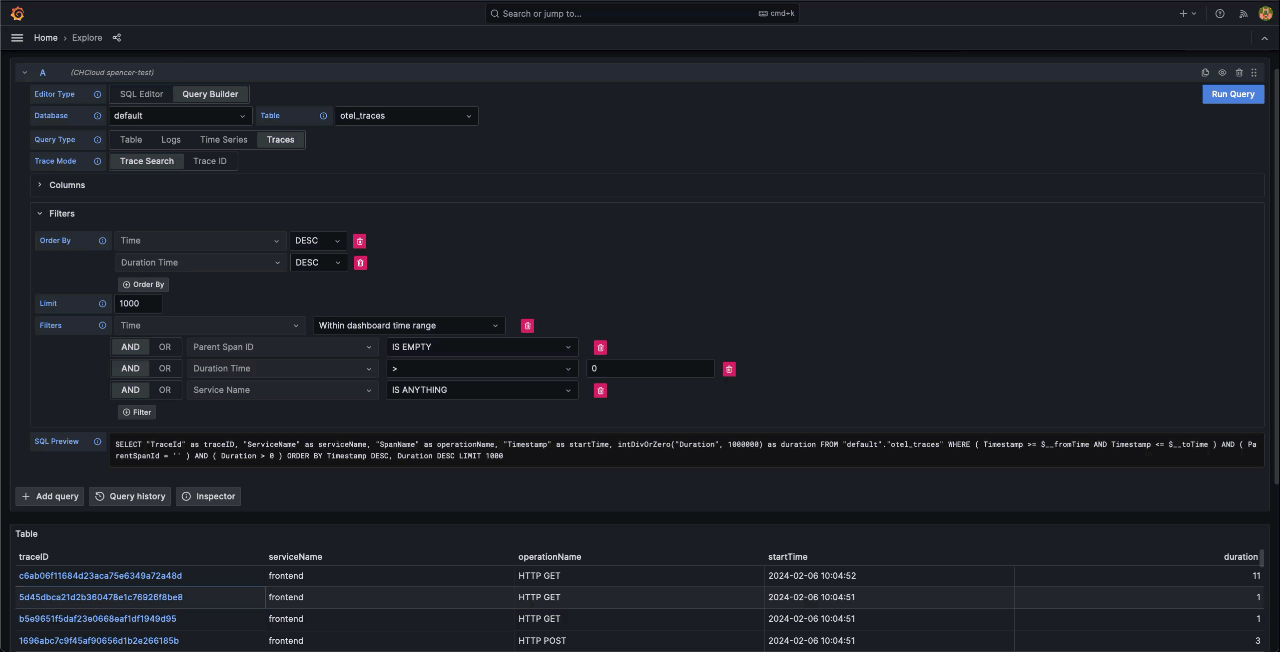Delete the Duration Time order-by row
Screen dimensions: 1280x652
click(361, 263)
